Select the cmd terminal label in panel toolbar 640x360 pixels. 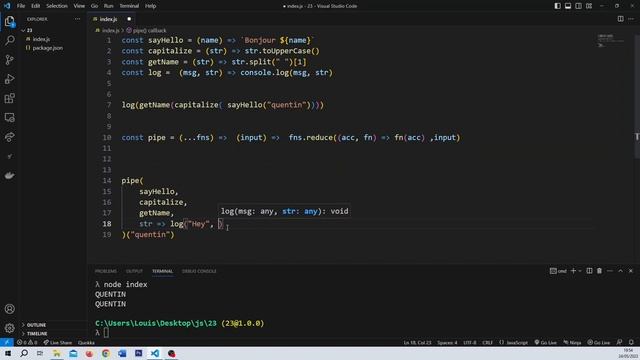(x=558, y=271)
